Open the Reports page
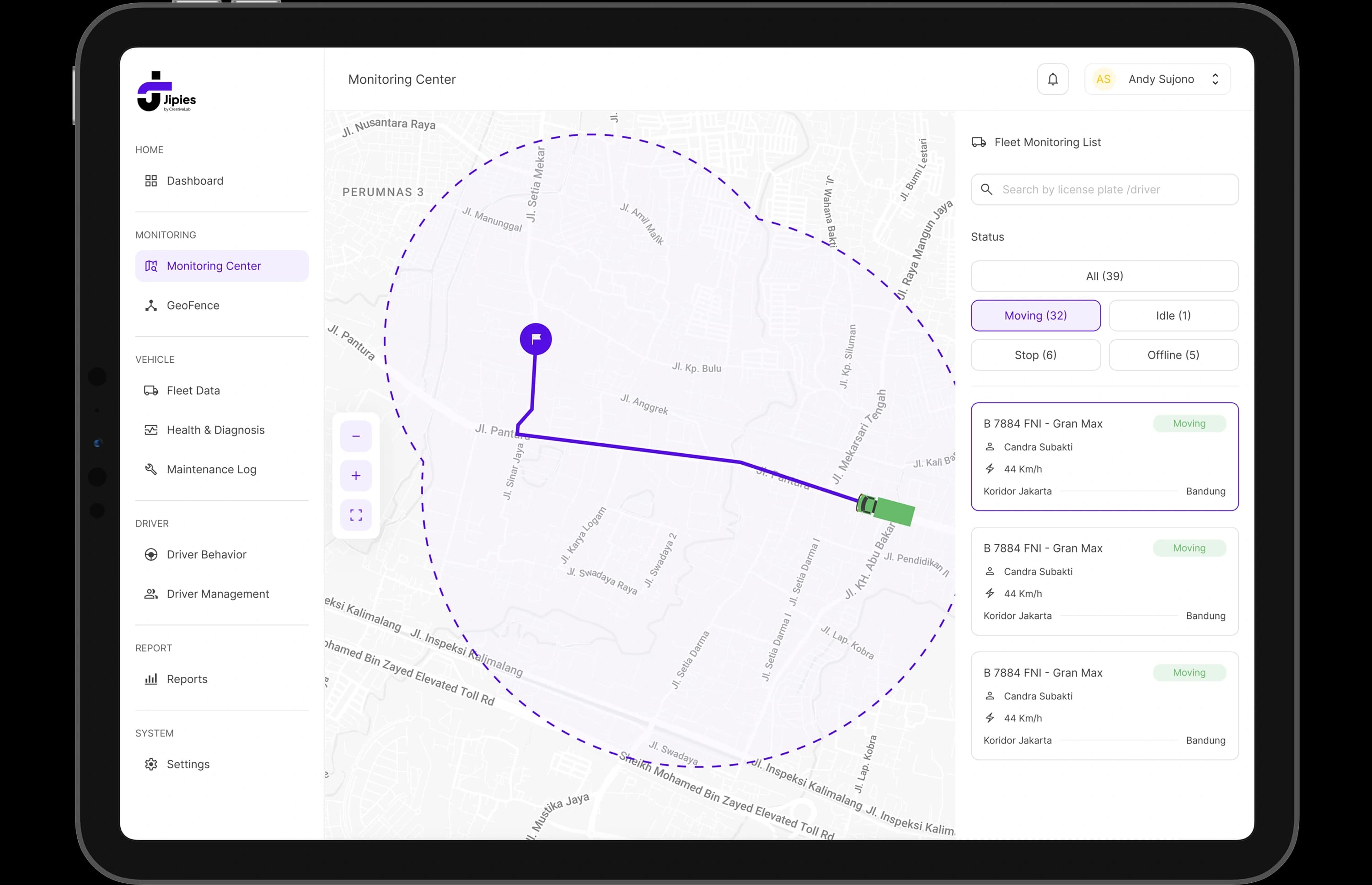1372x885 pixels. (222, 679)
